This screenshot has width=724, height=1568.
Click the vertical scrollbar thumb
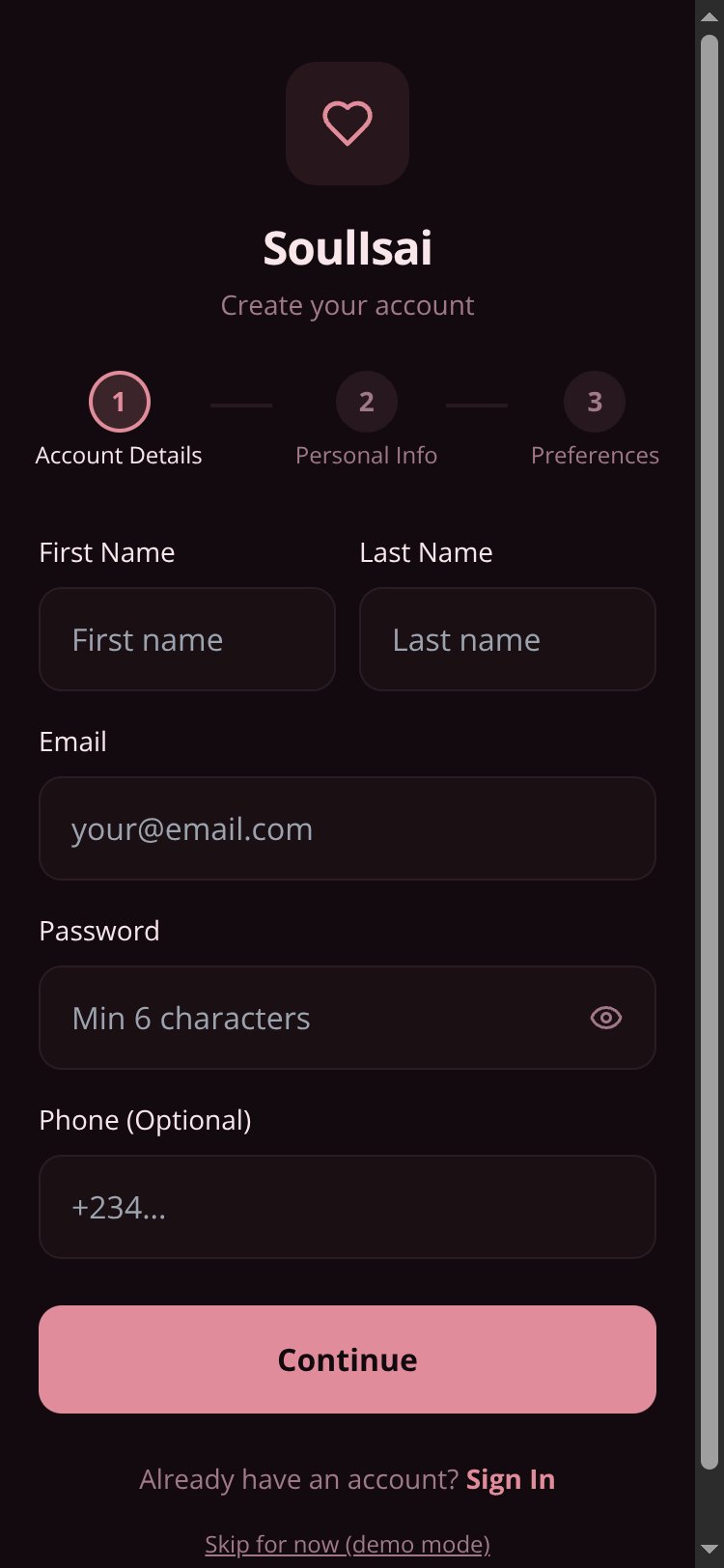coord(710,753)
